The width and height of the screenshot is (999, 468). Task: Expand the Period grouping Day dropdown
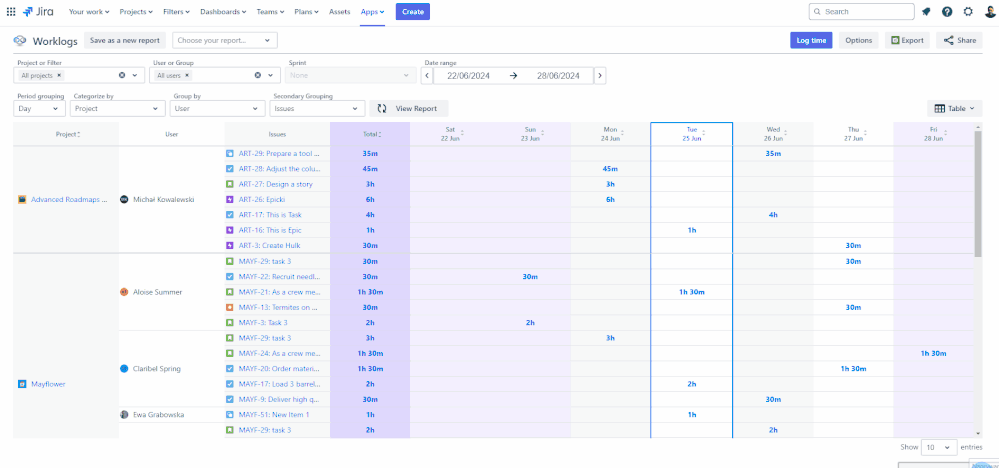tap(38, 108)
